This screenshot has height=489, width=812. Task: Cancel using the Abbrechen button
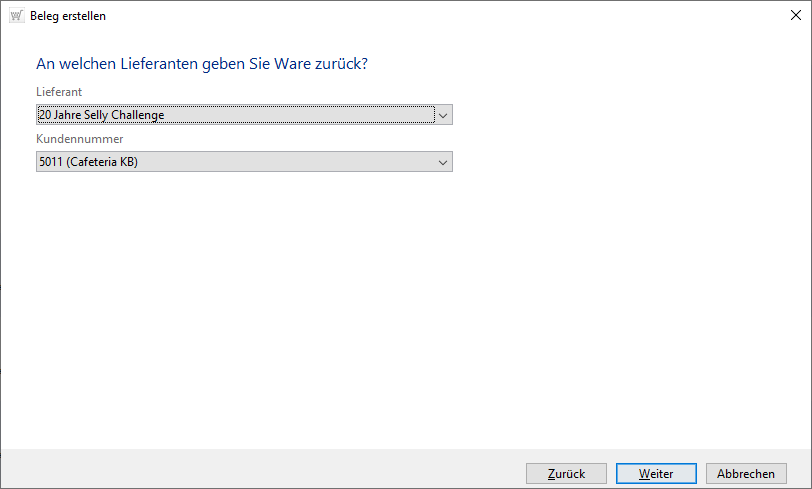(x=746, y=474)
